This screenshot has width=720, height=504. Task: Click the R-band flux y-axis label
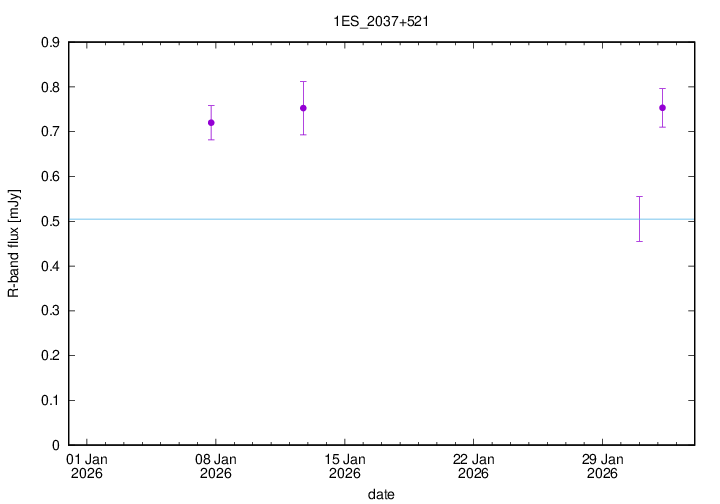(14, 243)
